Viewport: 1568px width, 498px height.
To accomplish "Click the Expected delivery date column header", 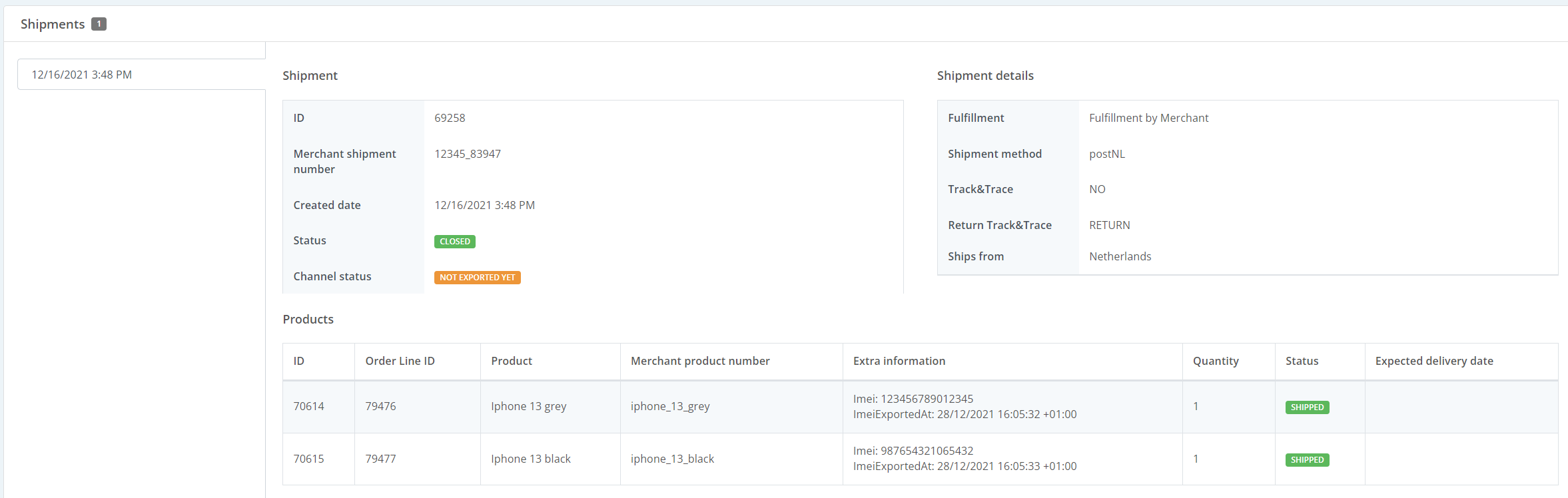I will pyautogui.click(x=1434, y=361).
